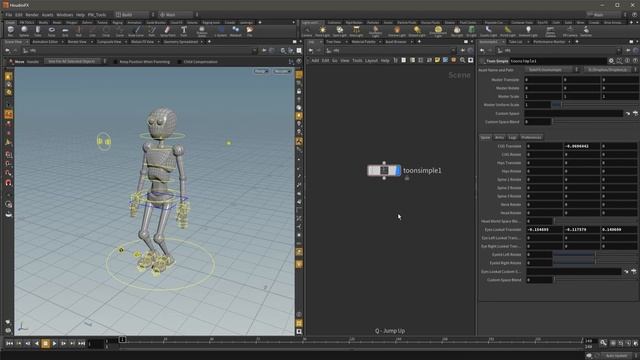The width and height of the screenshot is (640, 360).
Task: Toggle Child Compensation checkbox
Action: pyautogui.click(x=179, y=62)
